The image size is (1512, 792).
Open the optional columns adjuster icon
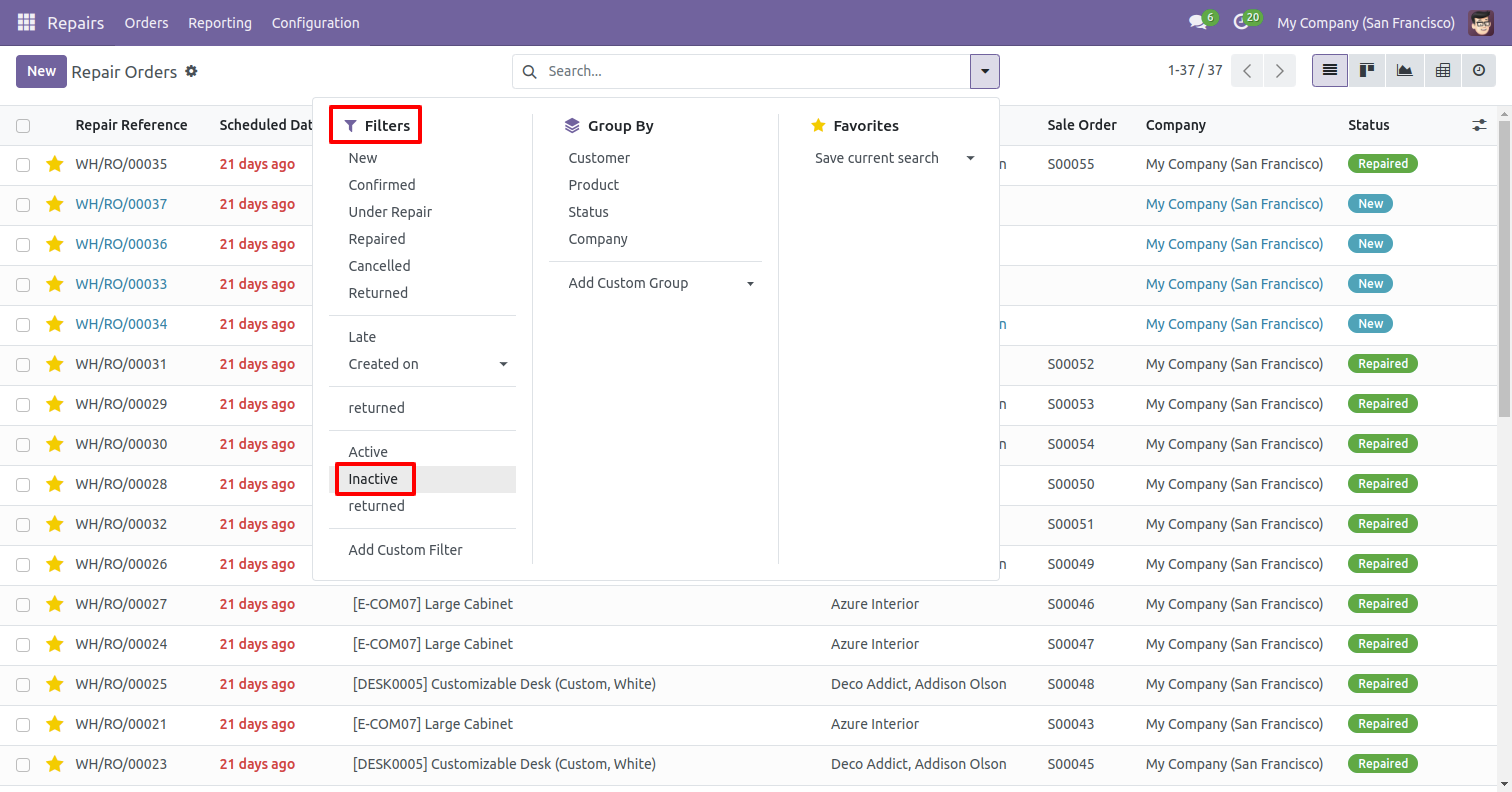click(x=1479, y=125)
